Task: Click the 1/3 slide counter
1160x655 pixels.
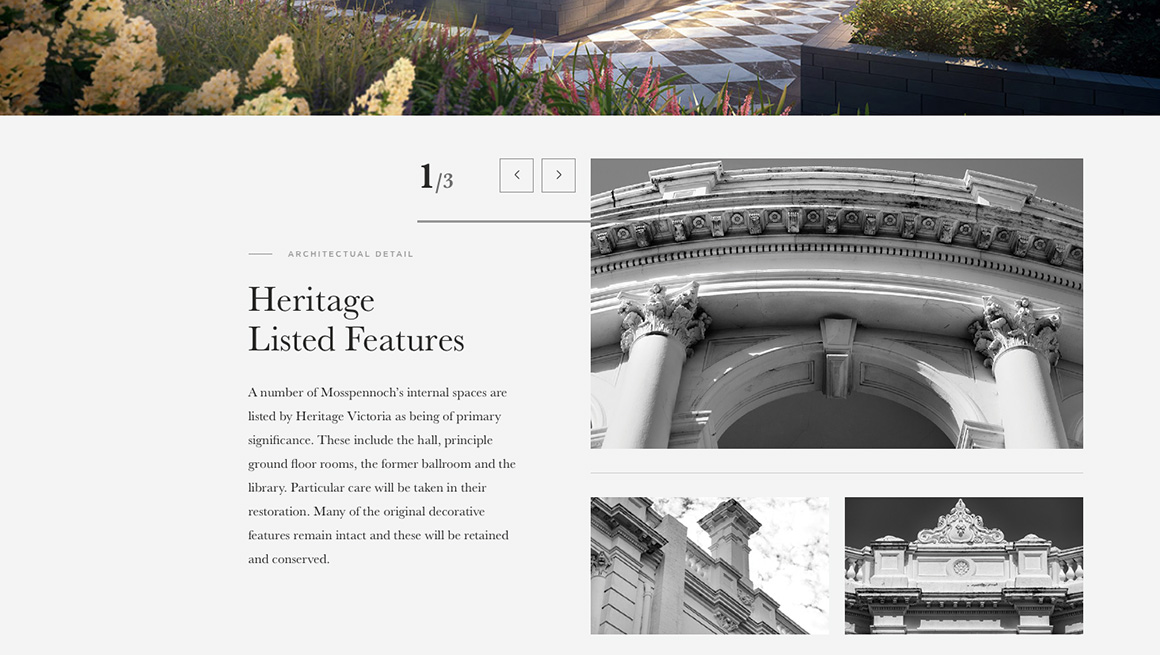Action: 437,178
